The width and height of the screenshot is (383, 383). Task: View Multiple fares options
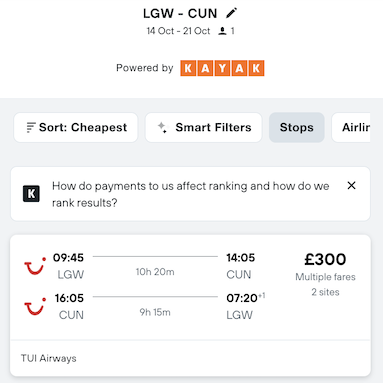coord(325,277)
